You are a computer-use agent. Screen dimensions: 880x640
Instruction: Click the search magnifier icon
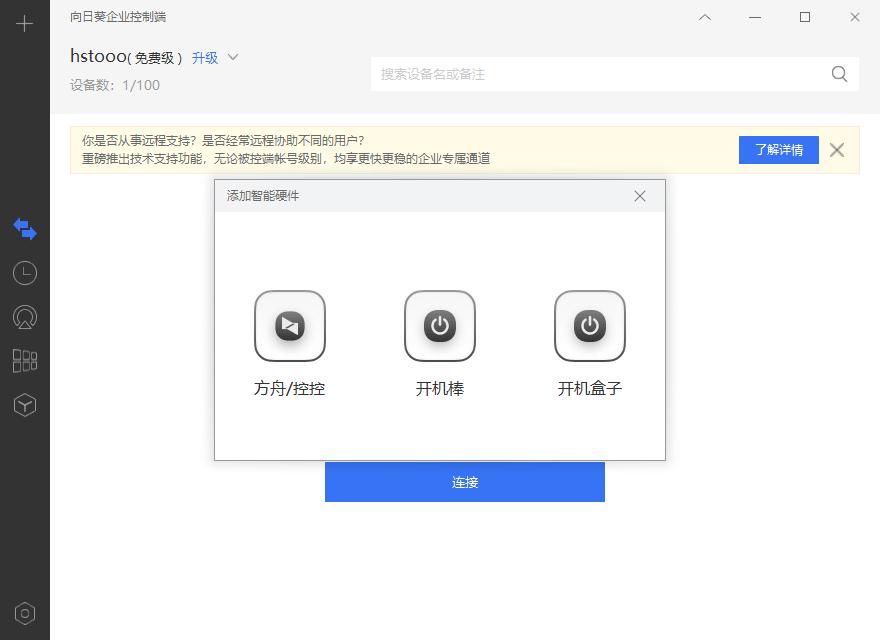coord(838,74)
